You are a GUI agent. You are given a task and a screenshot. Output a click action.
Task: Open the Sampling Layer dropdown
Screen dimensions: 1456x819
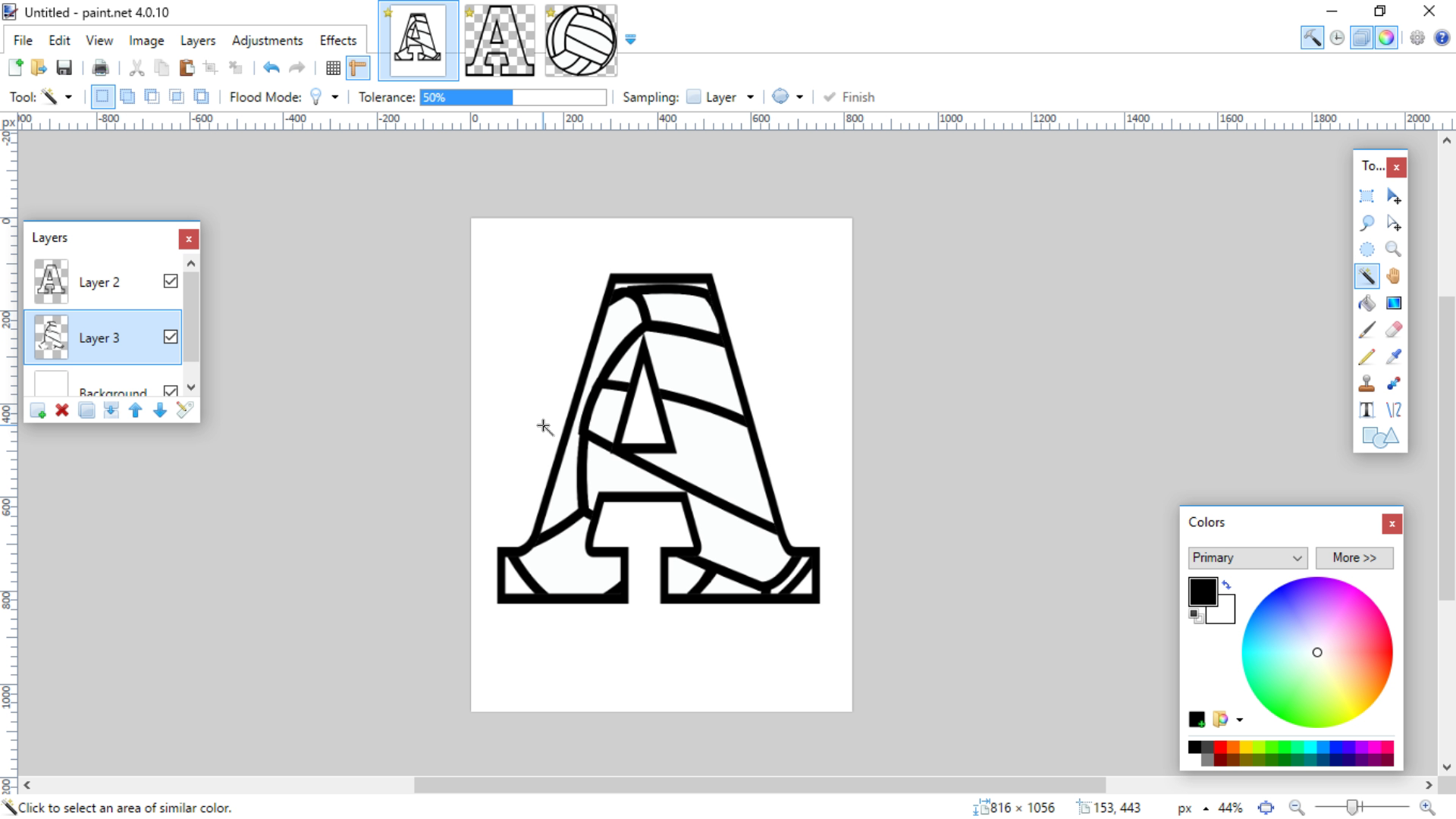point(750,97)
